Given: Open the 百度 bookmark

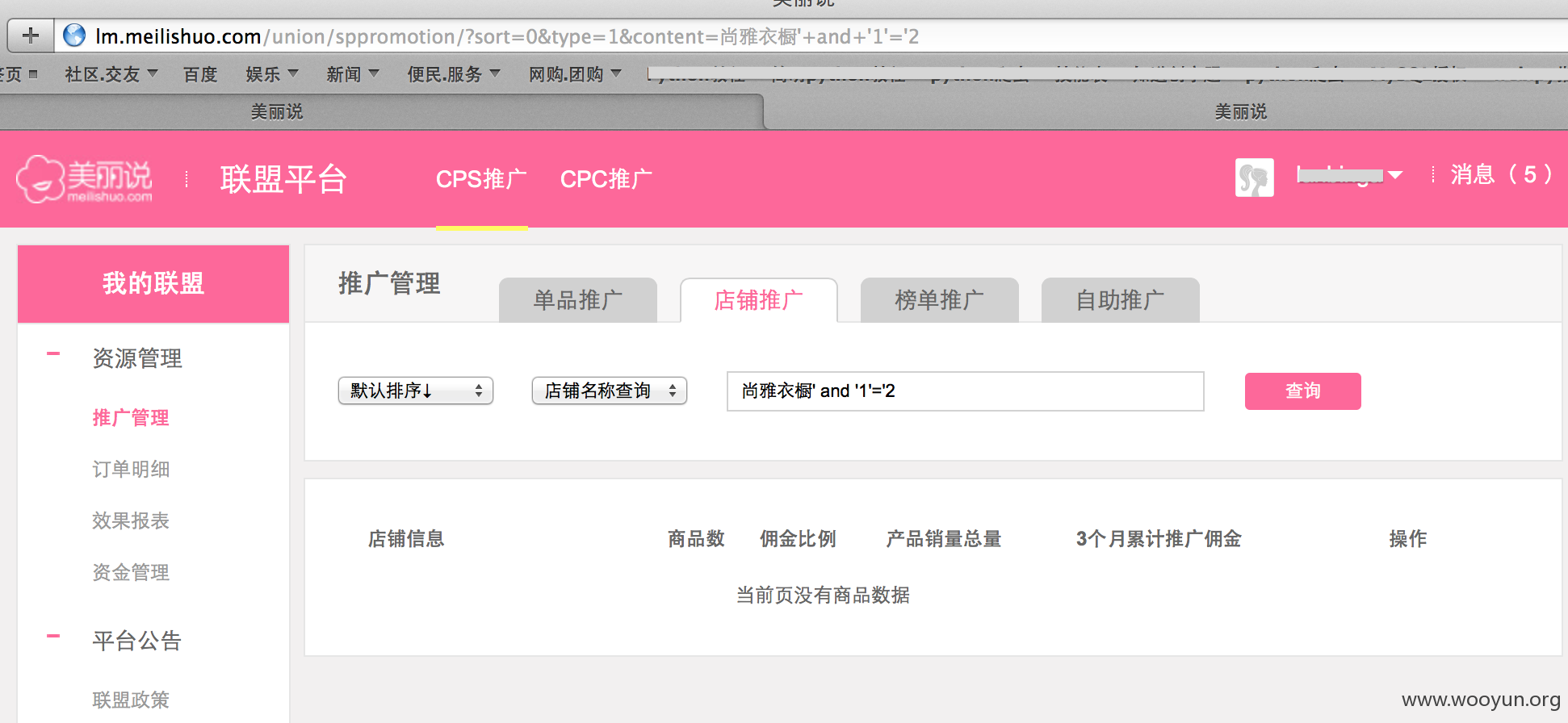Looking at the screenshot, I should 200,74.
